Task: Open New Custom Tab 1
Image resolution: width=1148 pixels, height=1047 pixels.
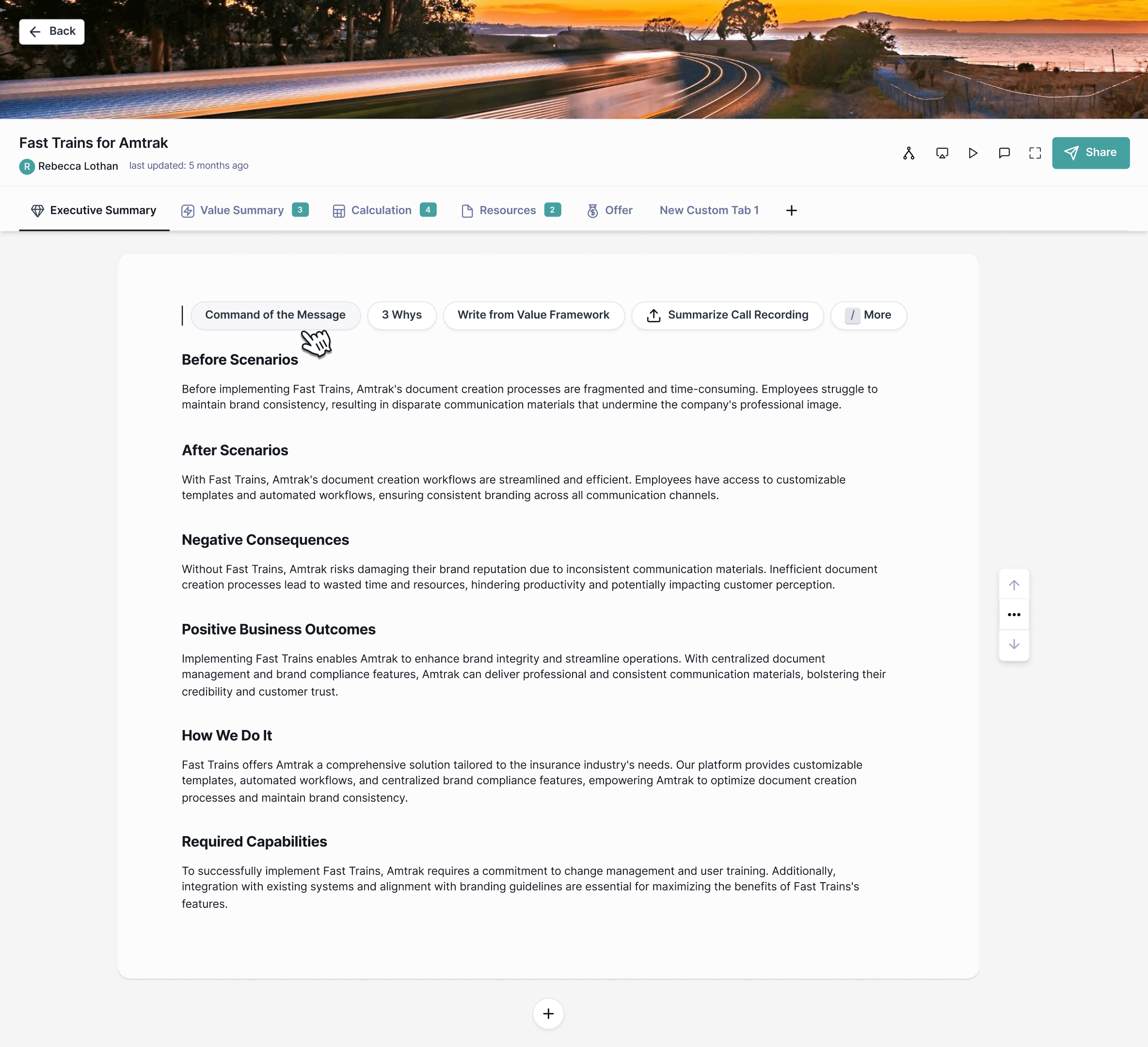Action: [x=708, y=211]
